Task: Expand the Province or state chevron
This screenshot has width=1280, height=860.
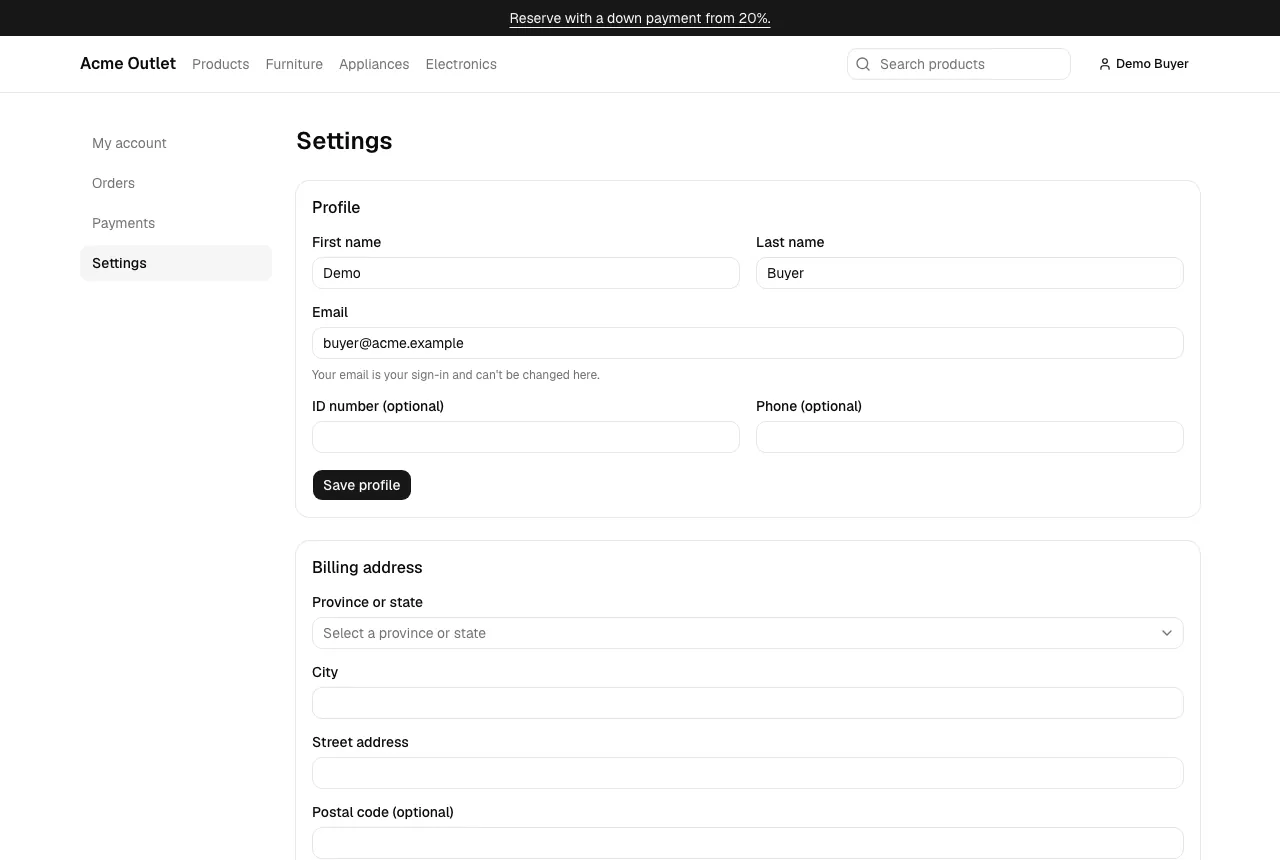Action: (1167, 633)
